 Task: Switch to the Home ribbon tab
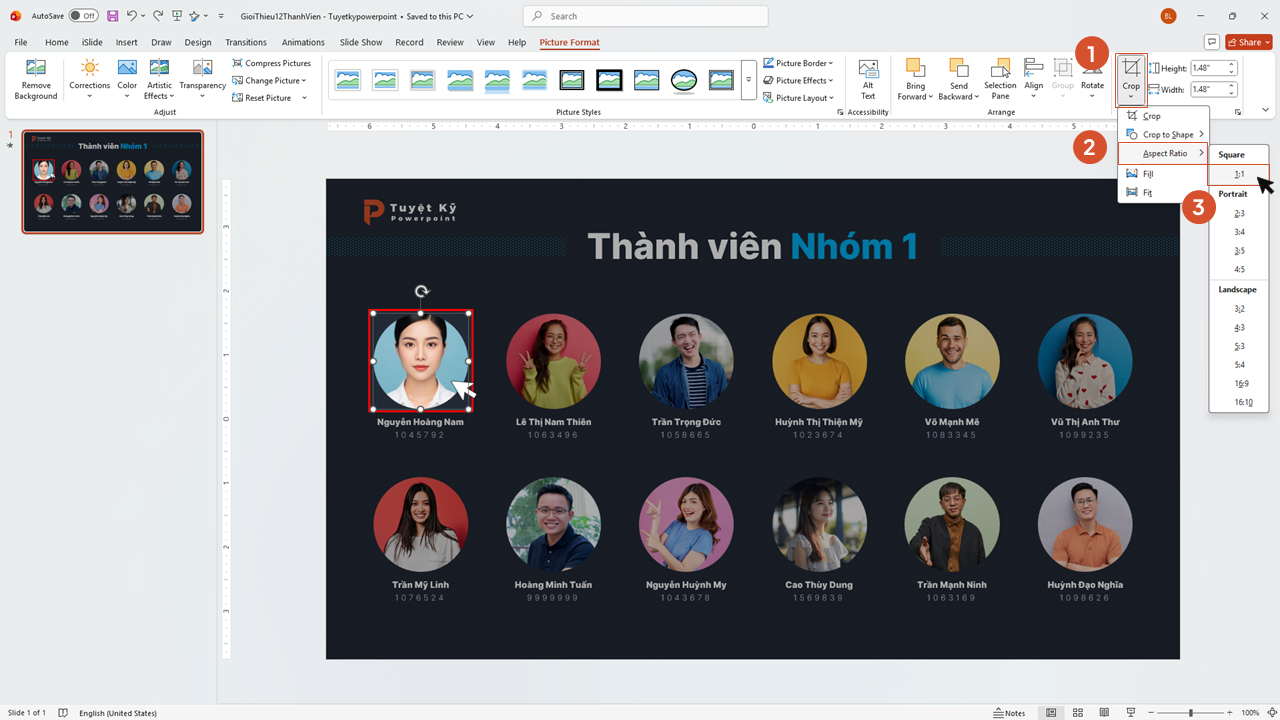(x=56, y=42)
